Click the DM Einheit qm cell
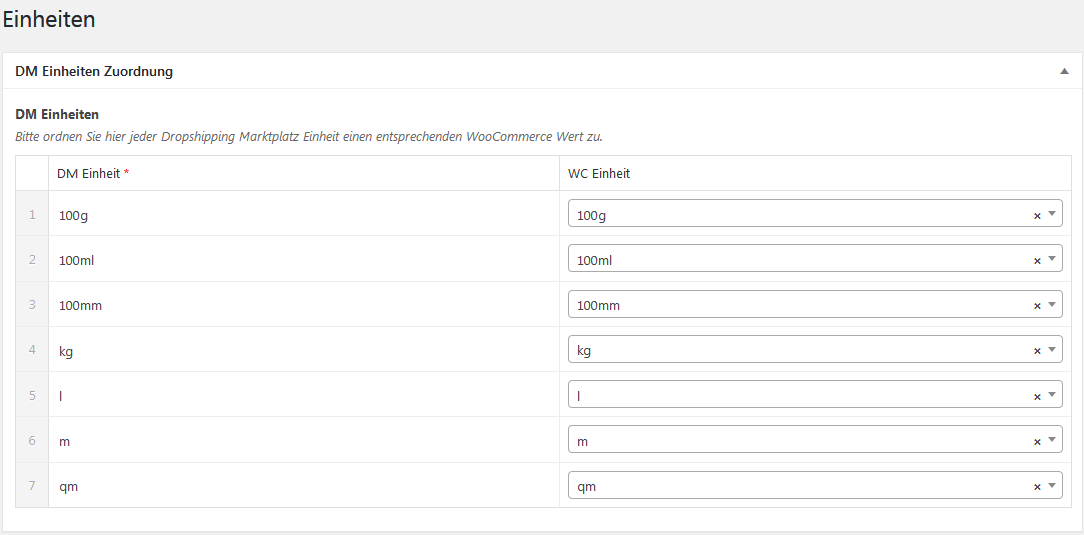1084x535 pixels. pos(304,485)
